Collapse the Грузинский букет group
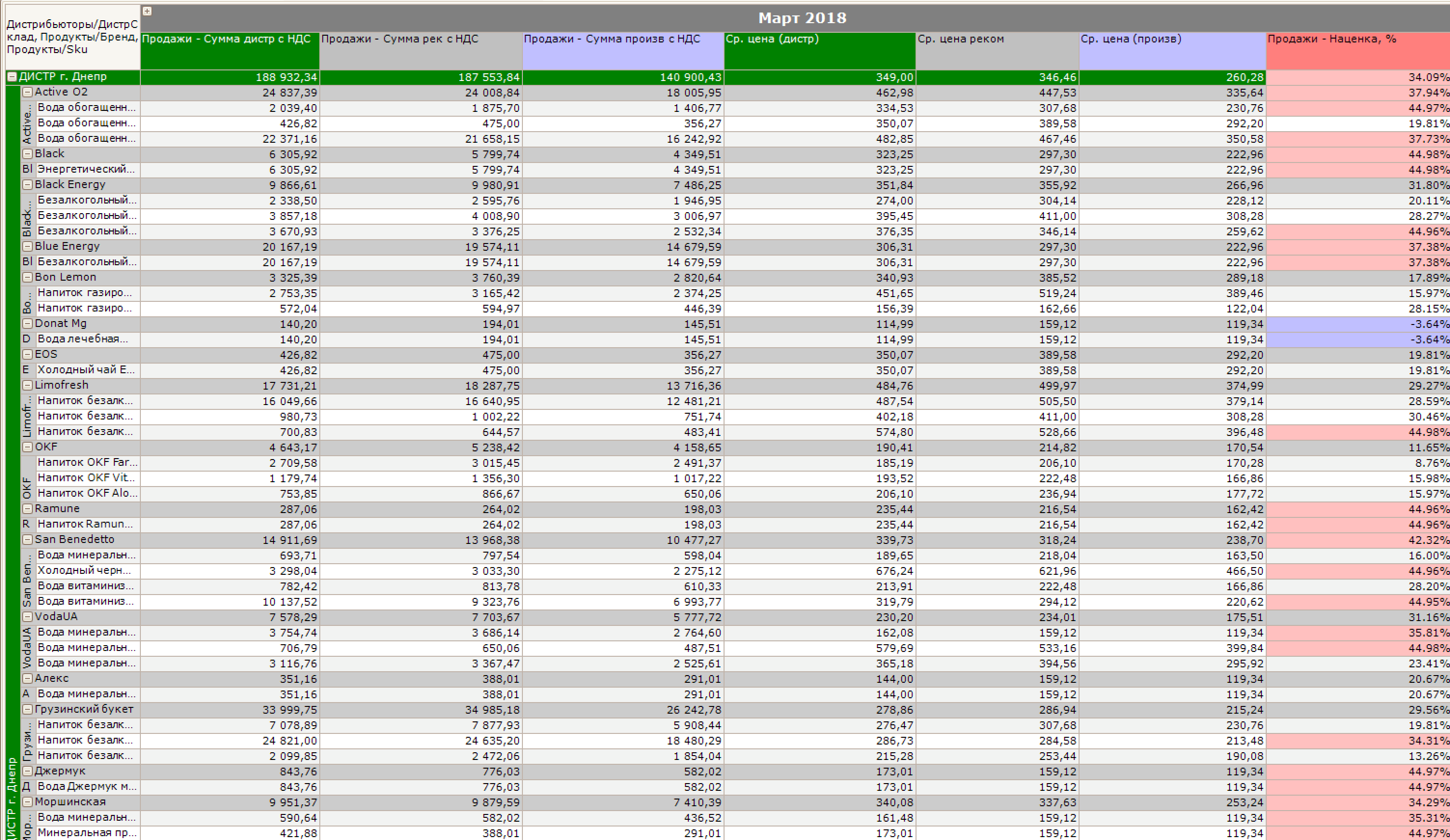The height and width of the screenshot is (840, 1450). [27, 709]
